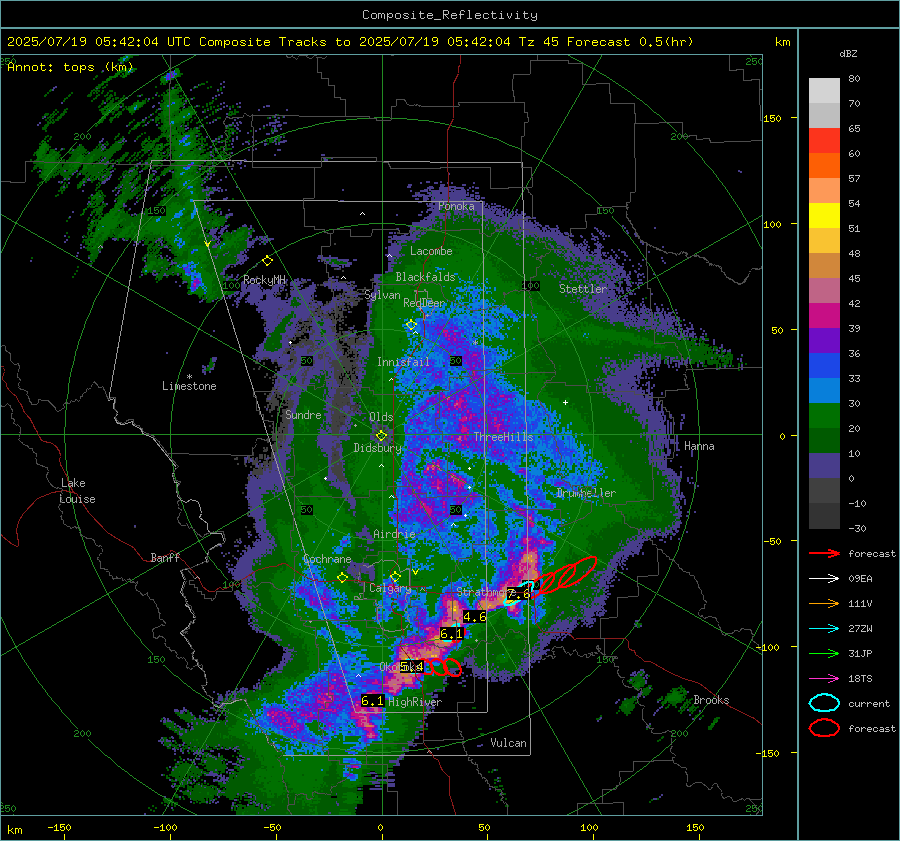Click the -150 tick on bottom axis
The image size is (900, 841).
(59, 827)
